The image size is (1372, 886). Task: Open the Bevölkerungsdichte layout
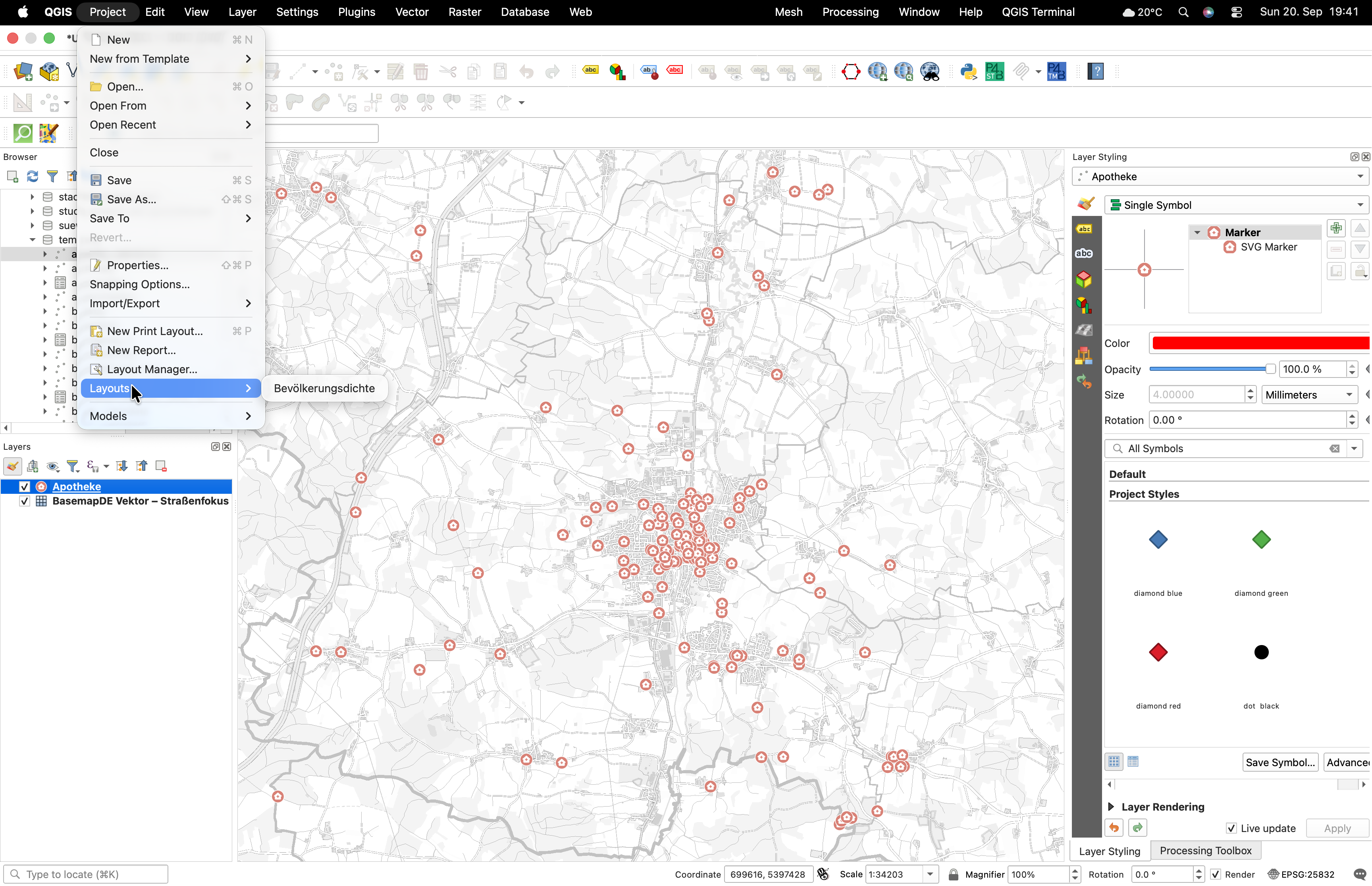(324, 388)
